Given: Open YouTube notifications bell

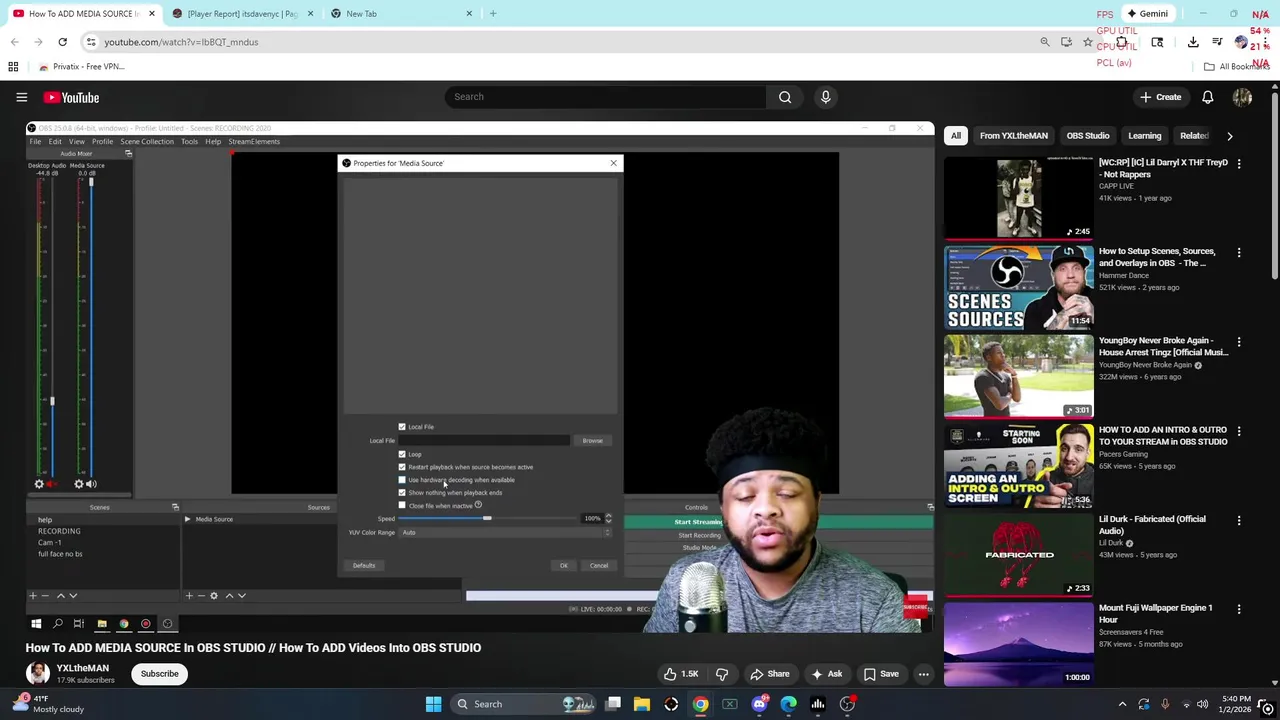Looking at the screenshot, I should click(1207, 97).
